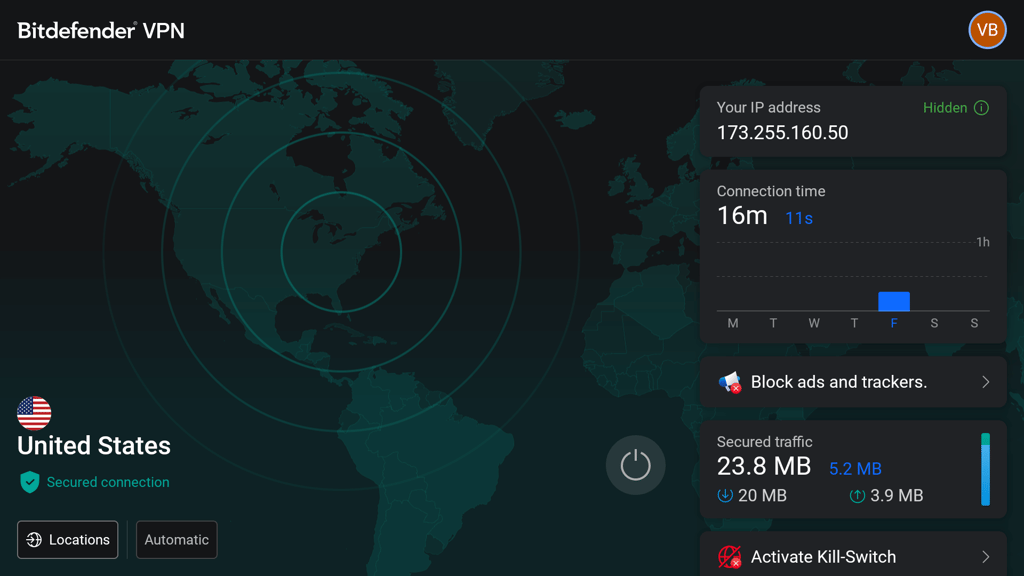
Task: Click the upload arrow icon by 3.9 MB
Action: [857, 496]
